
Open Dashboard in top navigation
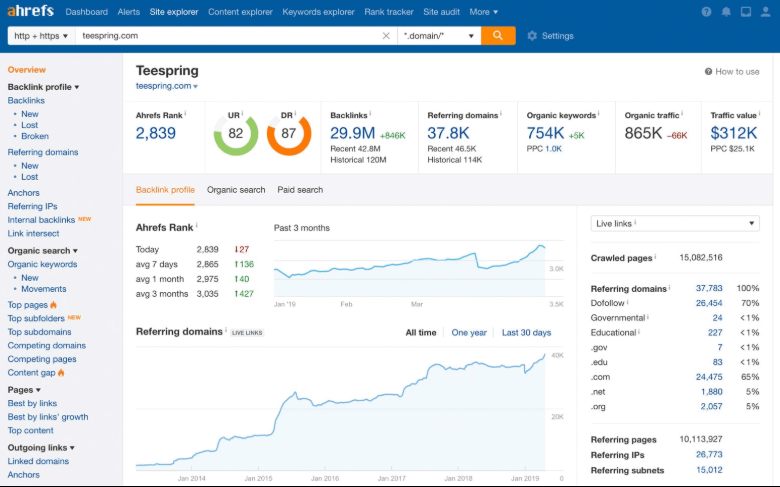point(87,12)
